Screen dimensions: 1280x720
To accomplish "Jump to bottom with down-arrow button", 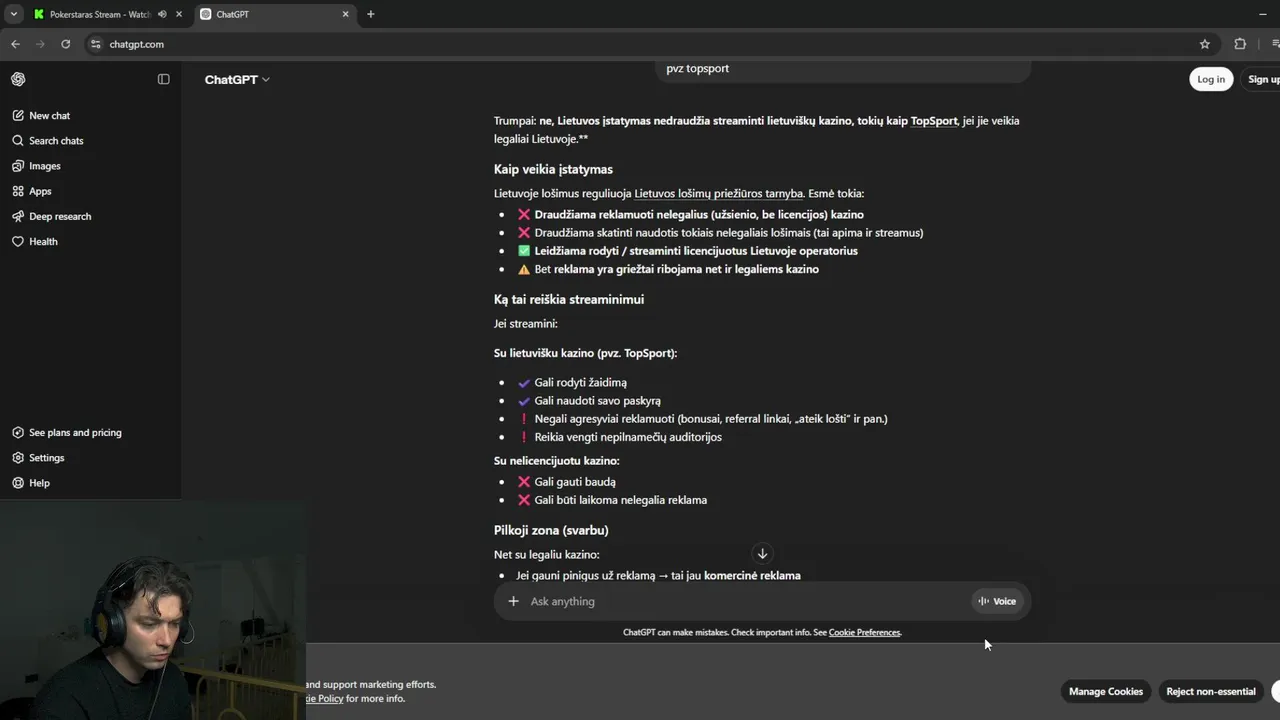I will click(762, 553).
